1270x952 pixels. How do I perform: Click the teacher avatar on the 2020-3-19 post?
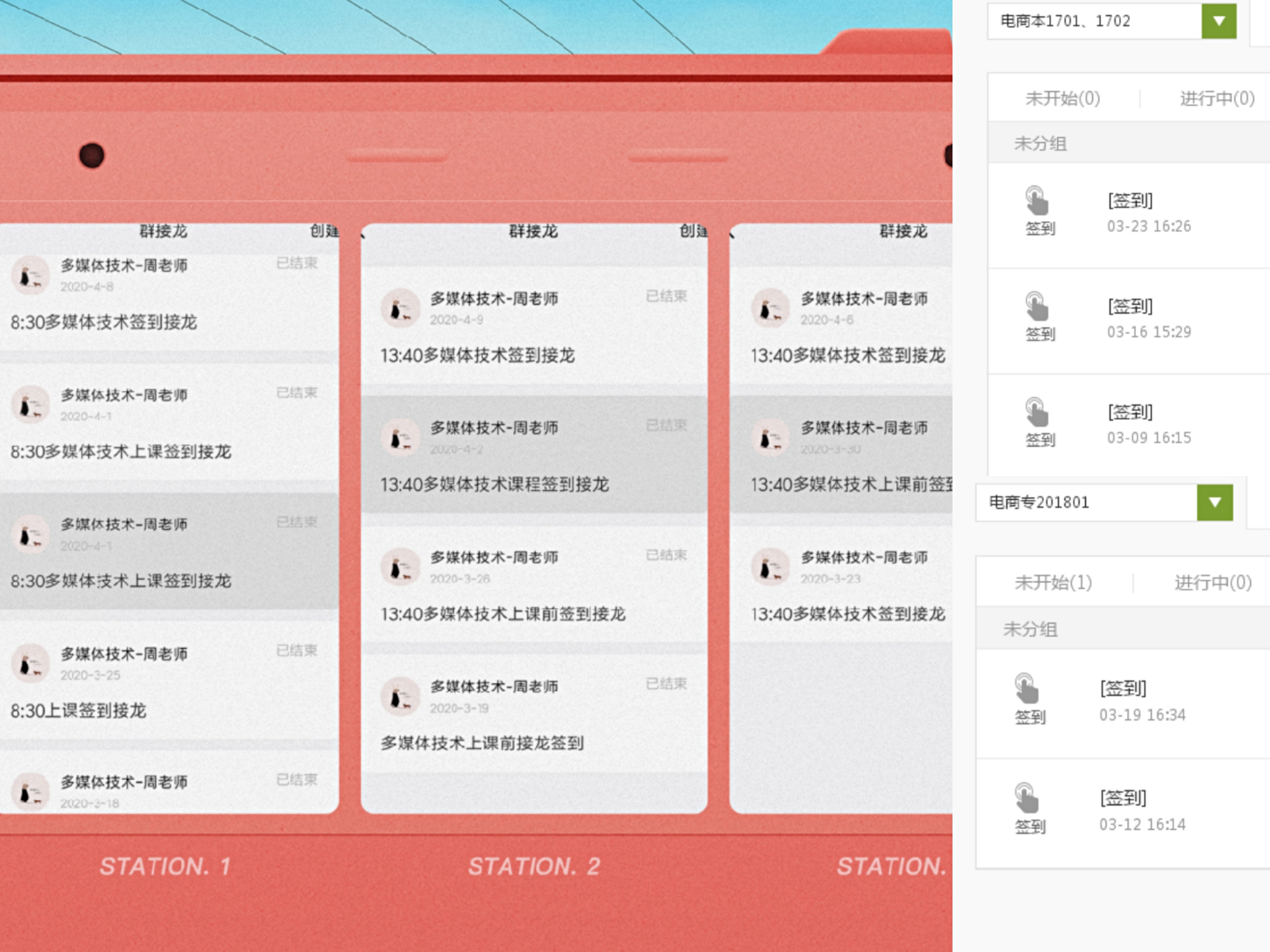[400, 696]
